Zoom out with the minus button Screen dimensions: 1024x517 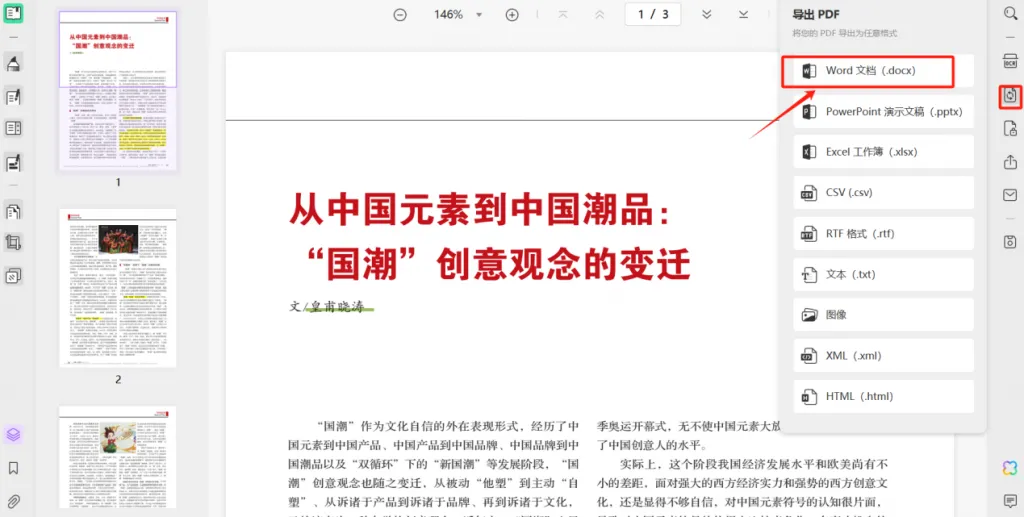tap(400, 14)
